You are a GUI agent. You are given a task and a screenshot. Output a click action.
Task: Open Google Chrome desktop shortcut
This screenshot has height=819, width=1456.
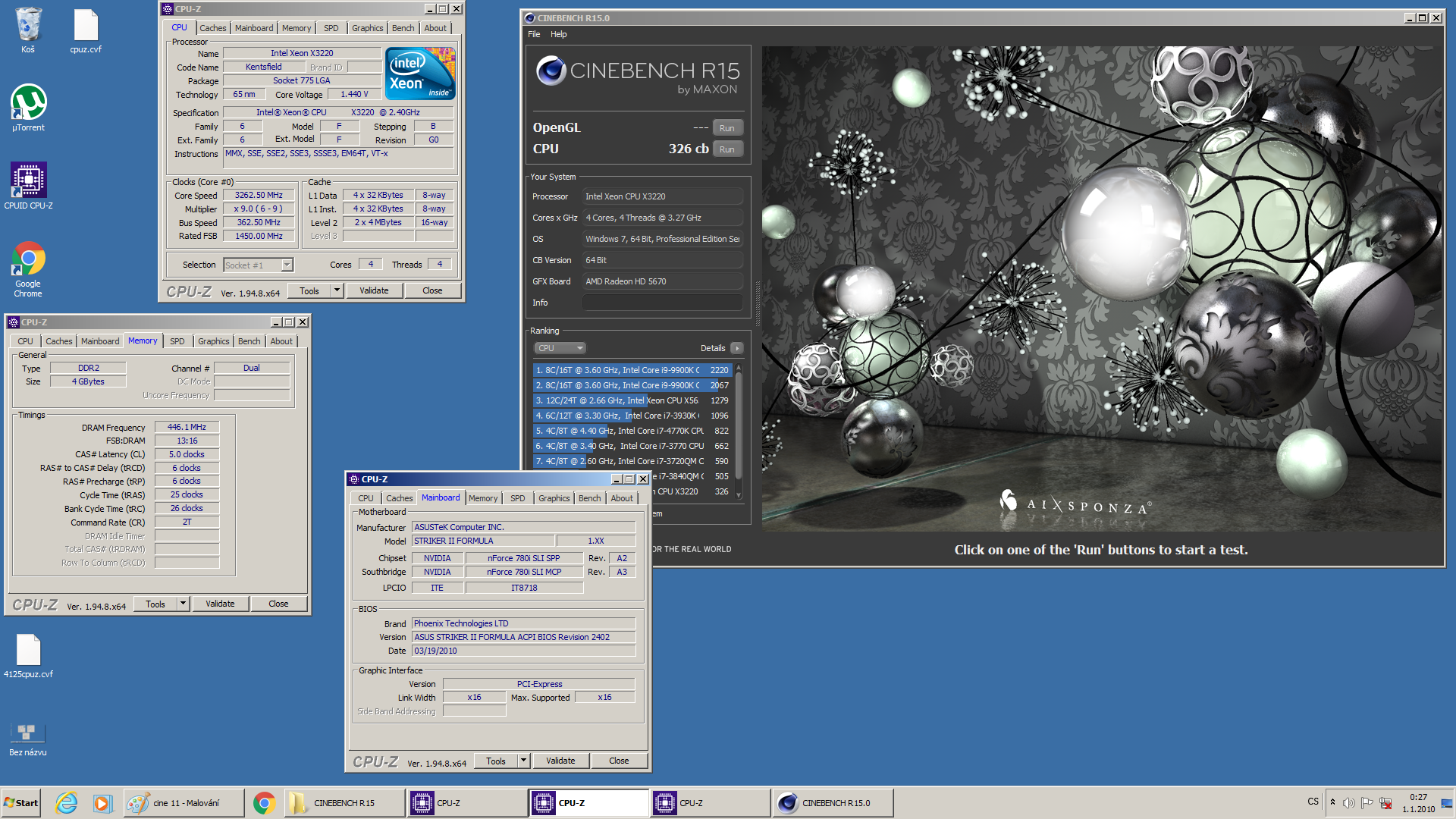pyautogui.click(x=28, y=268)
